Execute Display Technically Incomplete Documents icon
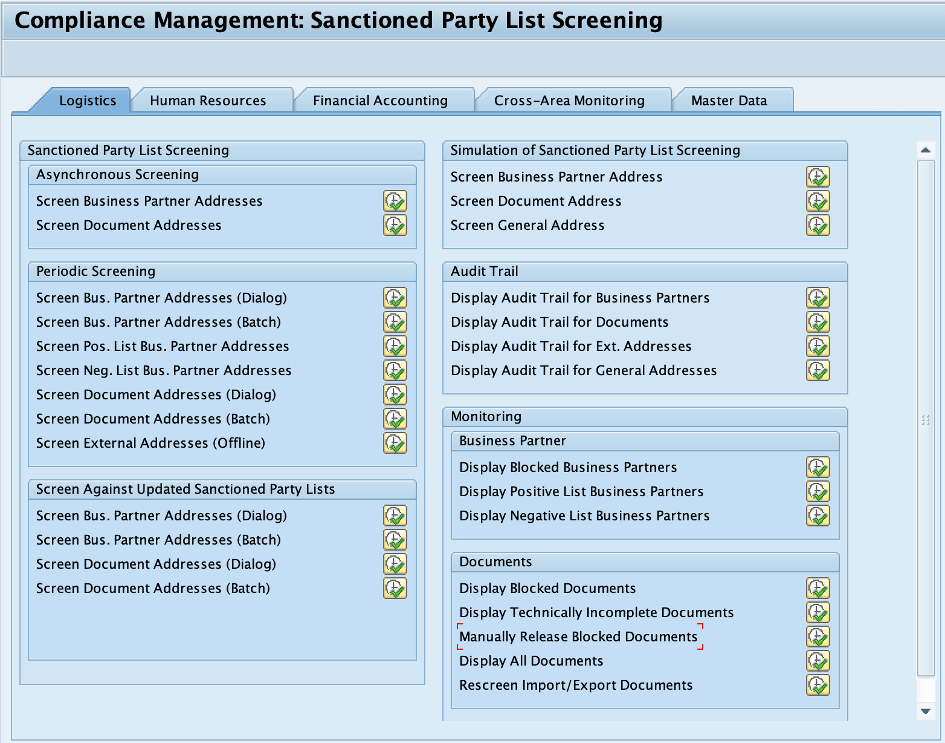This screenshot has width=945, height=743. click(x=818, y=612)
